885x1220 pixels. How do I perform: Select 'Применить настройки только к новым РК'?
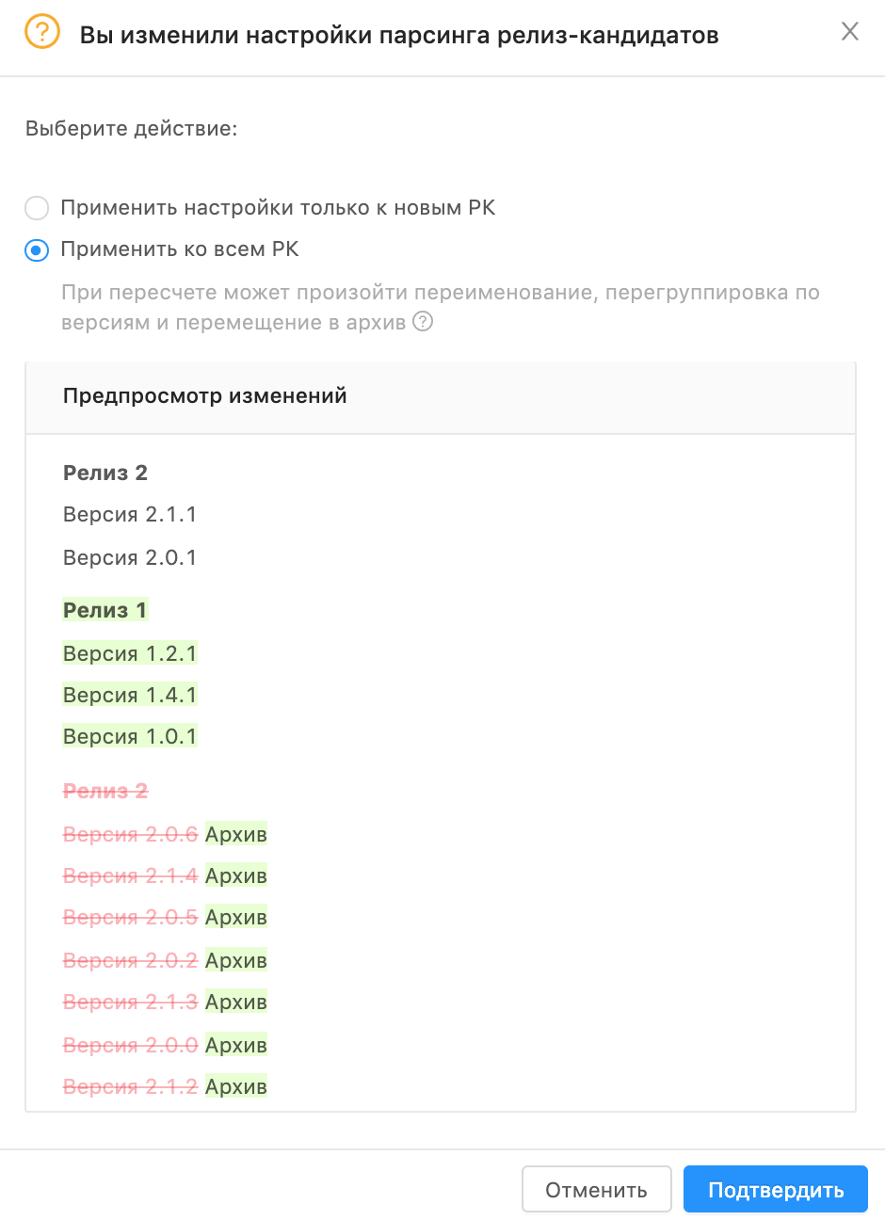pyautogui.click(x=37, y=208)
